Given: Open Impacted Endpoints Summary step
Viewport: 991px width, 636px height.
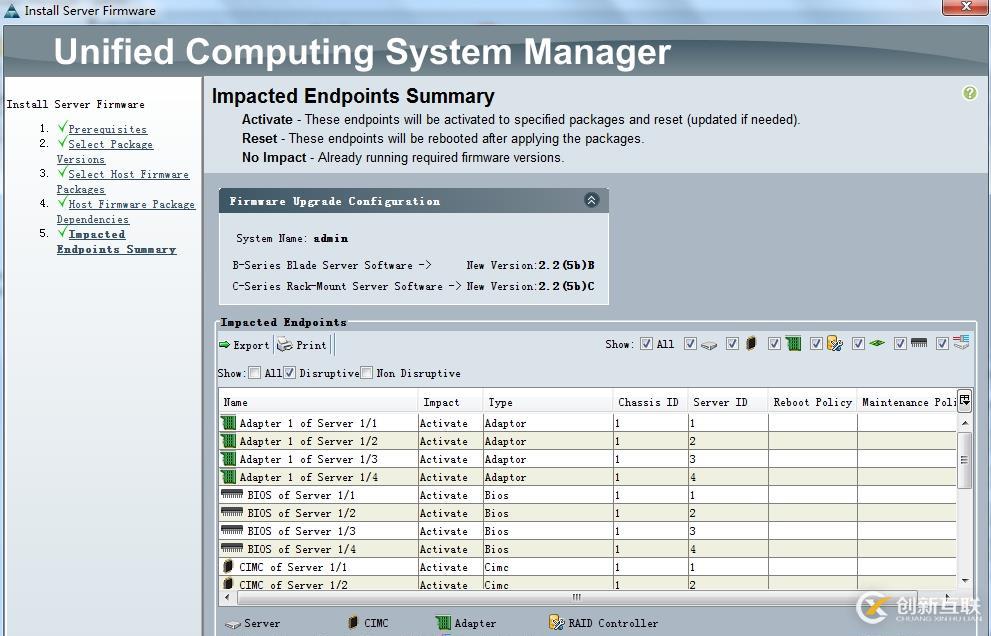Looking at the screenshot, I should tap(116, 242).
